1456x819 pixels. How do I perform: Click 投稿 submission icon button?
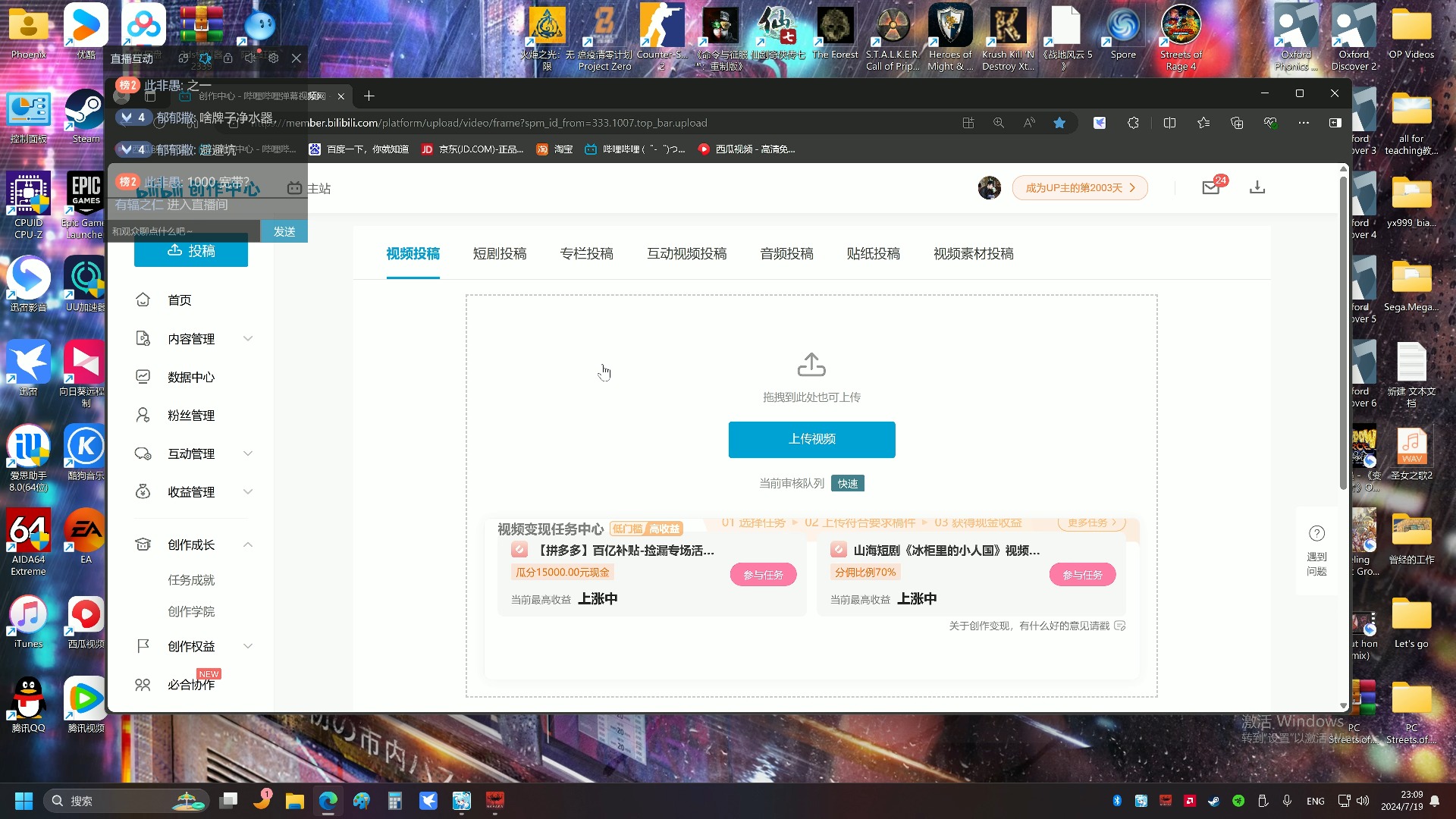point(191,251)
